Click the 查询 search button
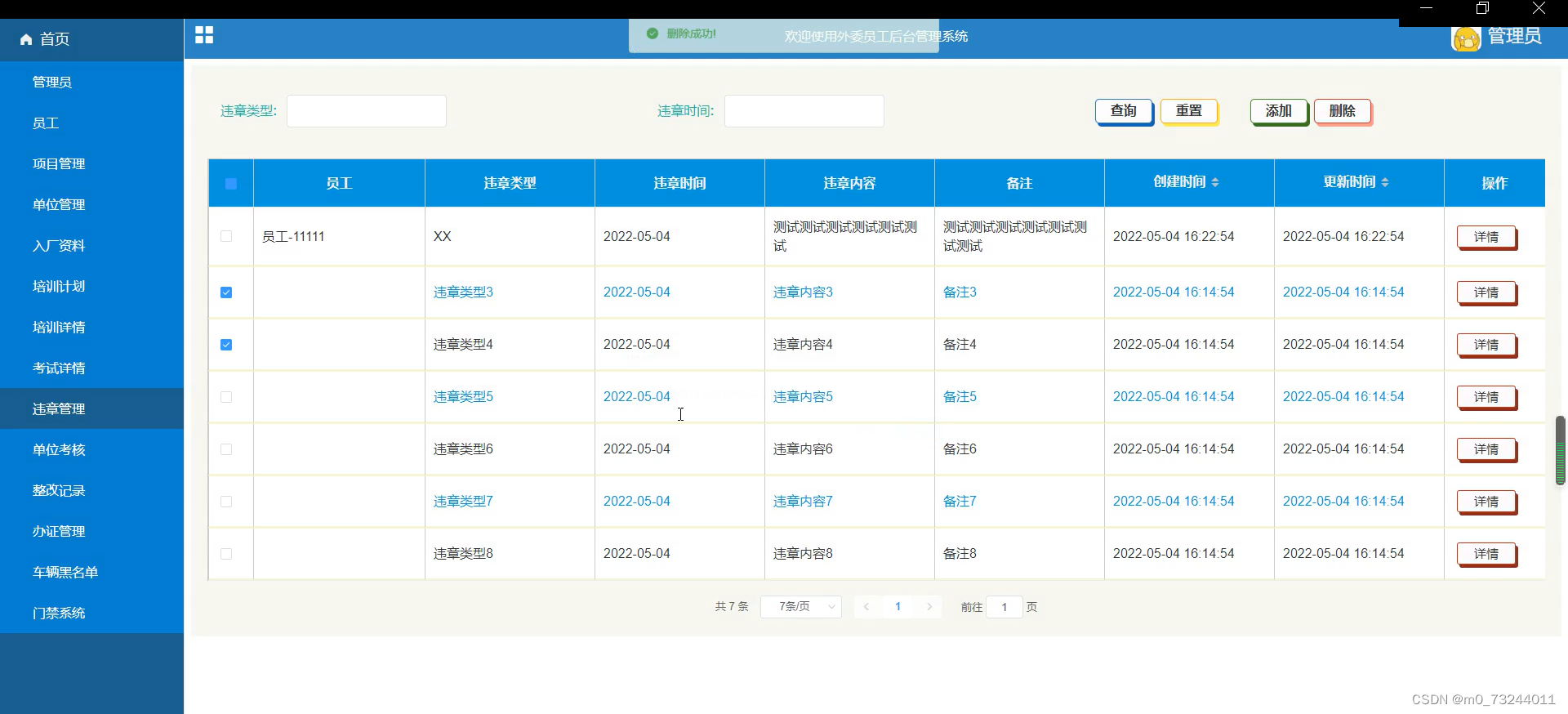This screenshot has width=1568, height=714. [1124, 111]
